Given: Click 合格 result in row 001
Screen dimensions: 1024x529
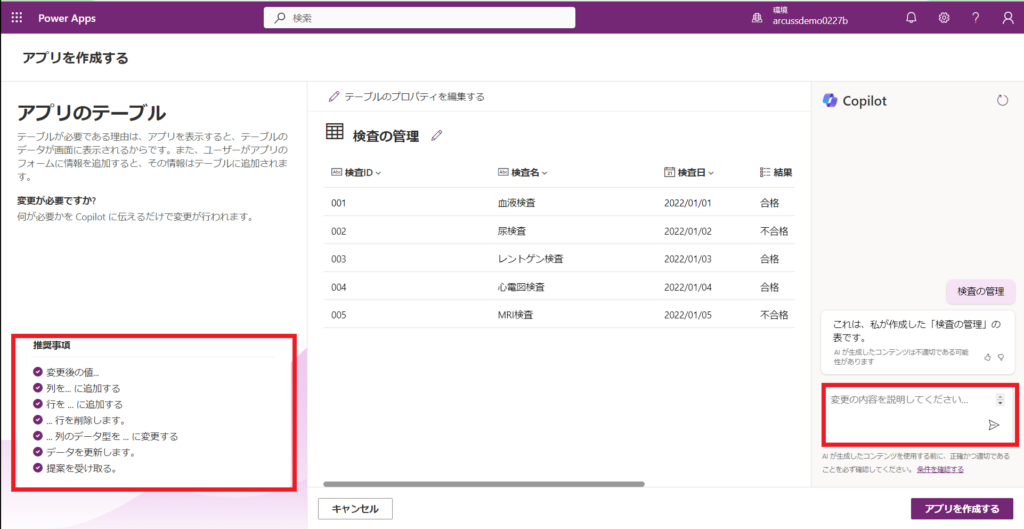Looking at the screenshot, I should [x=769, y=203].
